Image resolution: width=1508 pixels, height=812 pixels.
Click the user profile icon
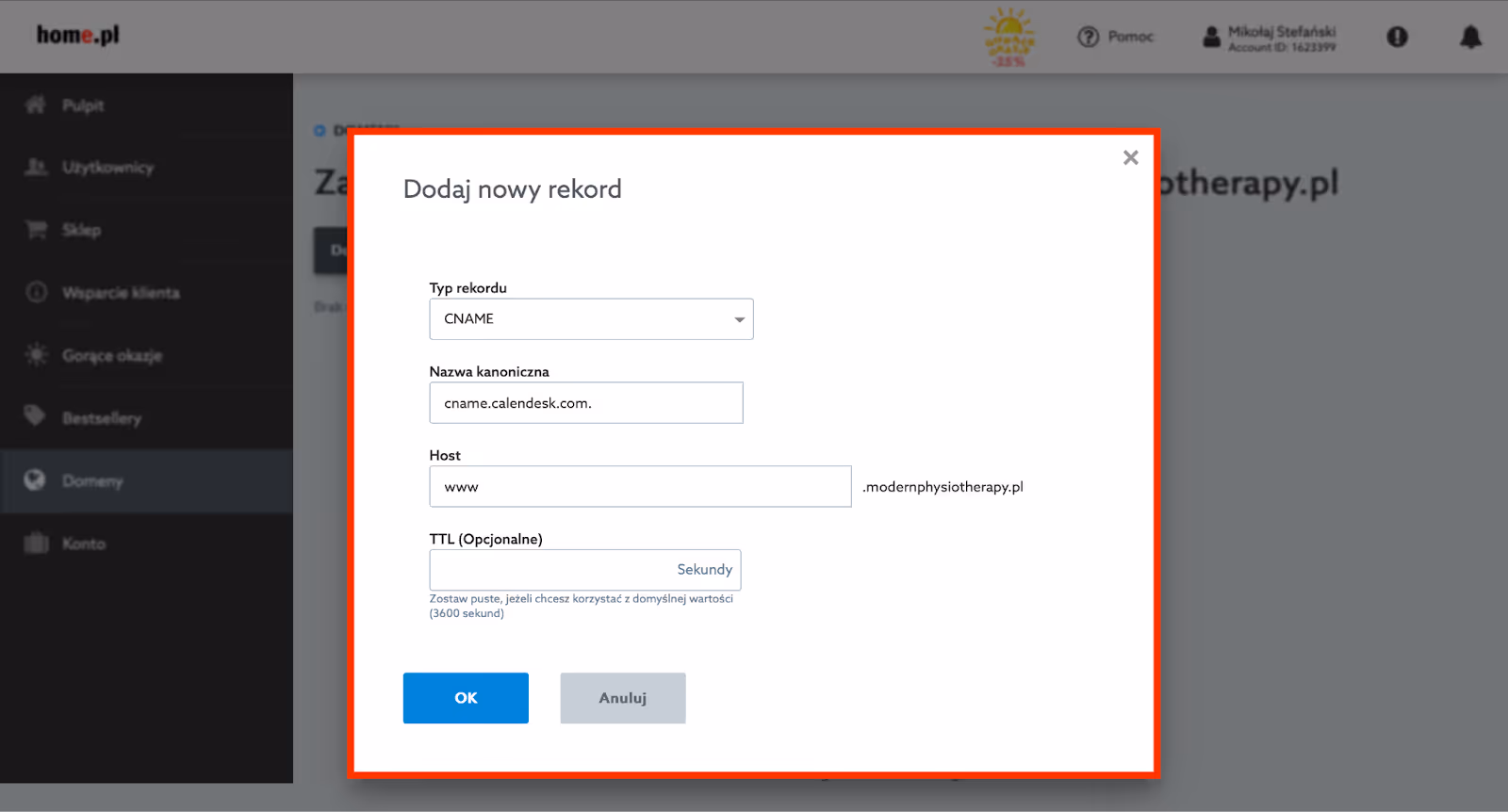[x=1212, y=37]
